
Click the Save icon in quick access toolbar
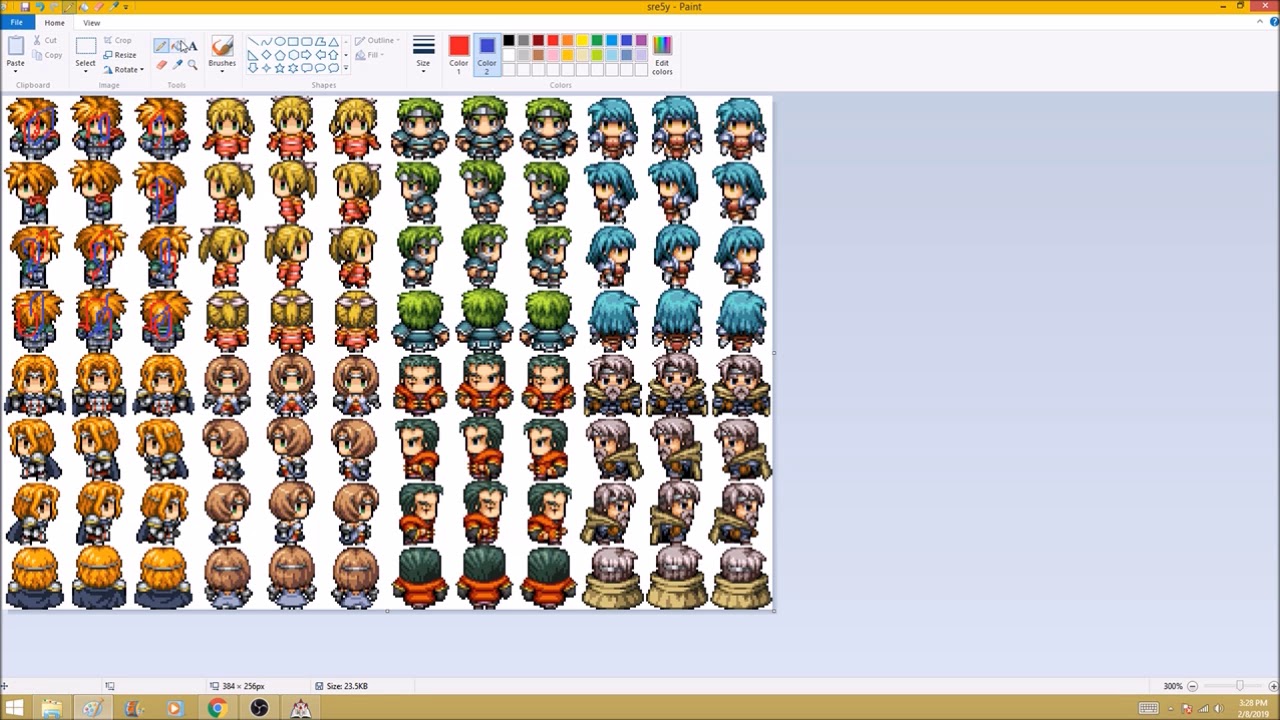(25, 6)
